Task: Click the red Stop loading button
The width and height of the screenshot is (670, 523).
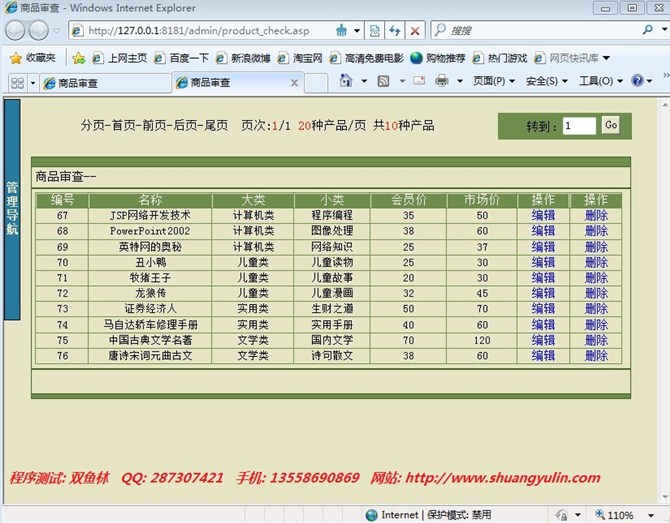Action: (414, 31)
